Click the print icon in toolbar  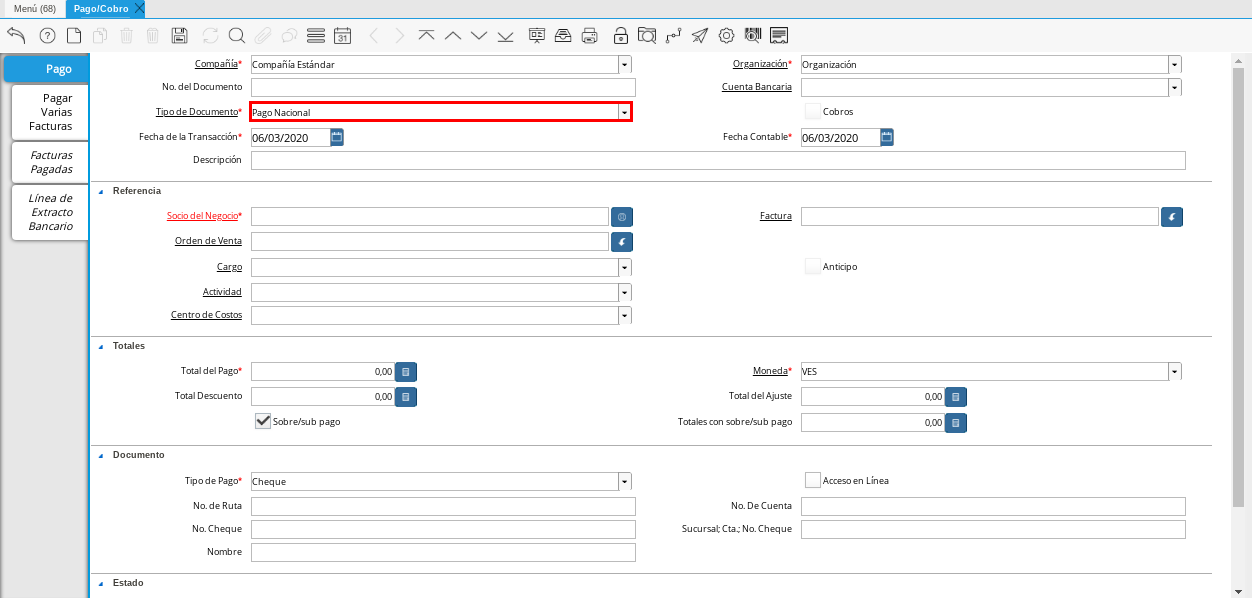[x=590, y=36]
